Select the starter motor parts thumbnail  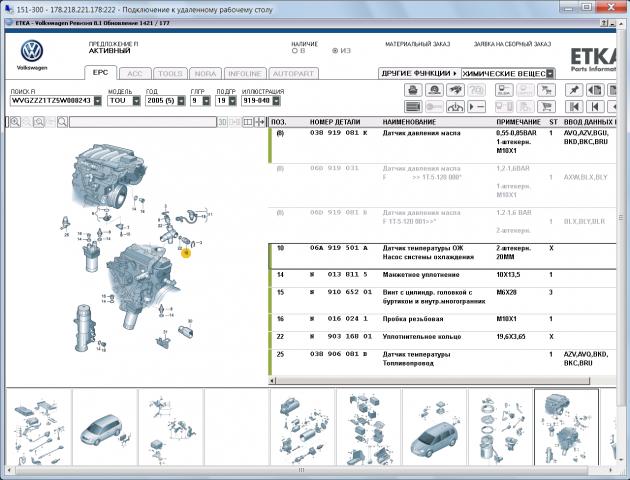[x=303, y=427]
